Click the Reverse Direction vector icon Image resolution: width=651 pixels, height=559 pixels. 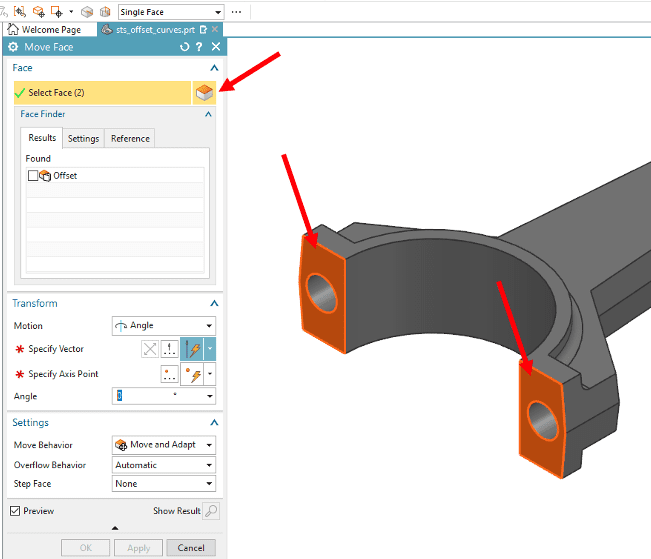(x=150, y=349)
